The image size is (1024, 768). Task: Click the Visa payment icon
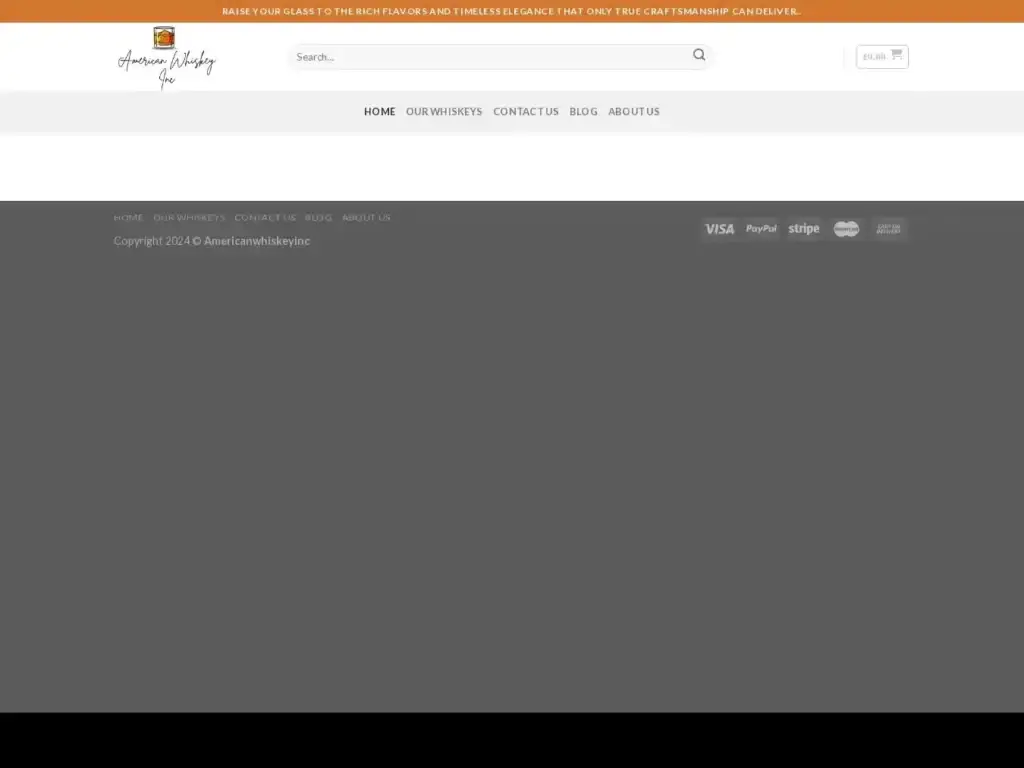coord(719,229)
